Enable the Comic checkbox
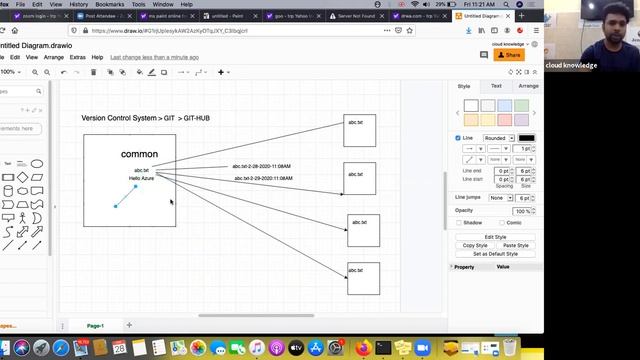The image size is (640, 360). 502,223
